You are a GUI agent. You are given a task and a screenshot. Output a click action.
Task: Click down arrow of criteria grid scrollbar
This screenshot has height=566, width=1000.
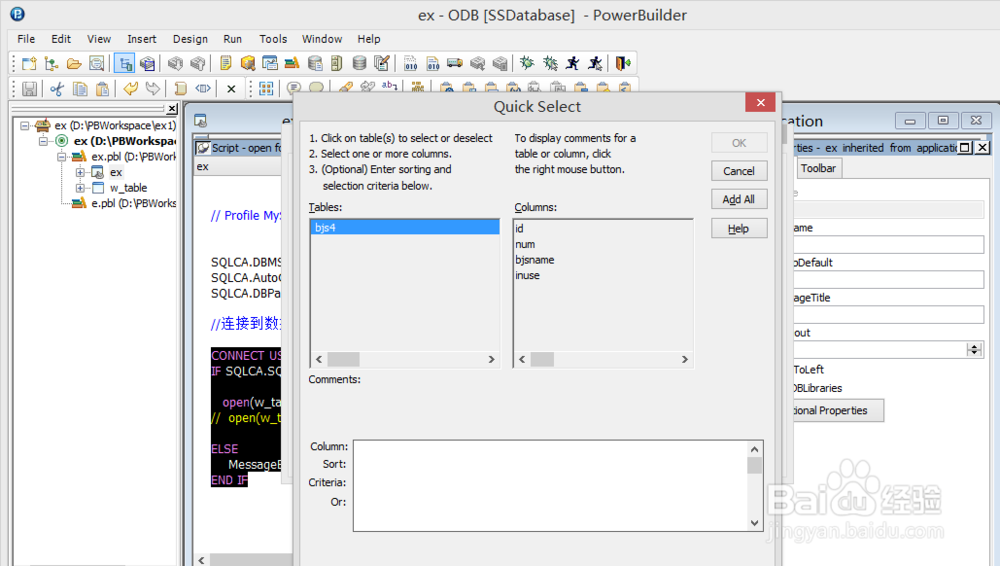[754, 523]
